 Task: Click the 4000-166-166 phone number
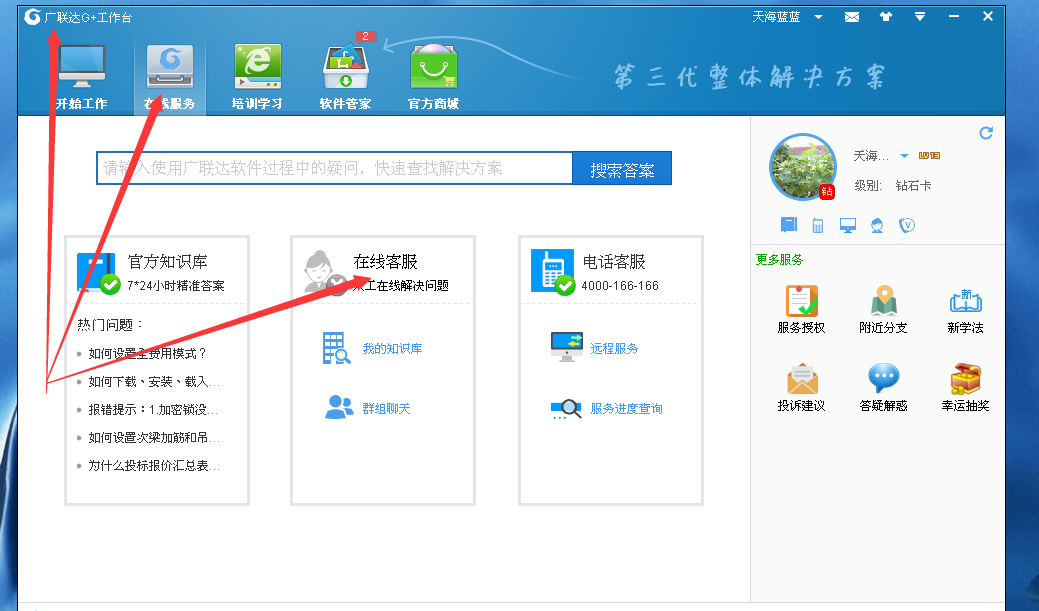(x=620, y=286)
